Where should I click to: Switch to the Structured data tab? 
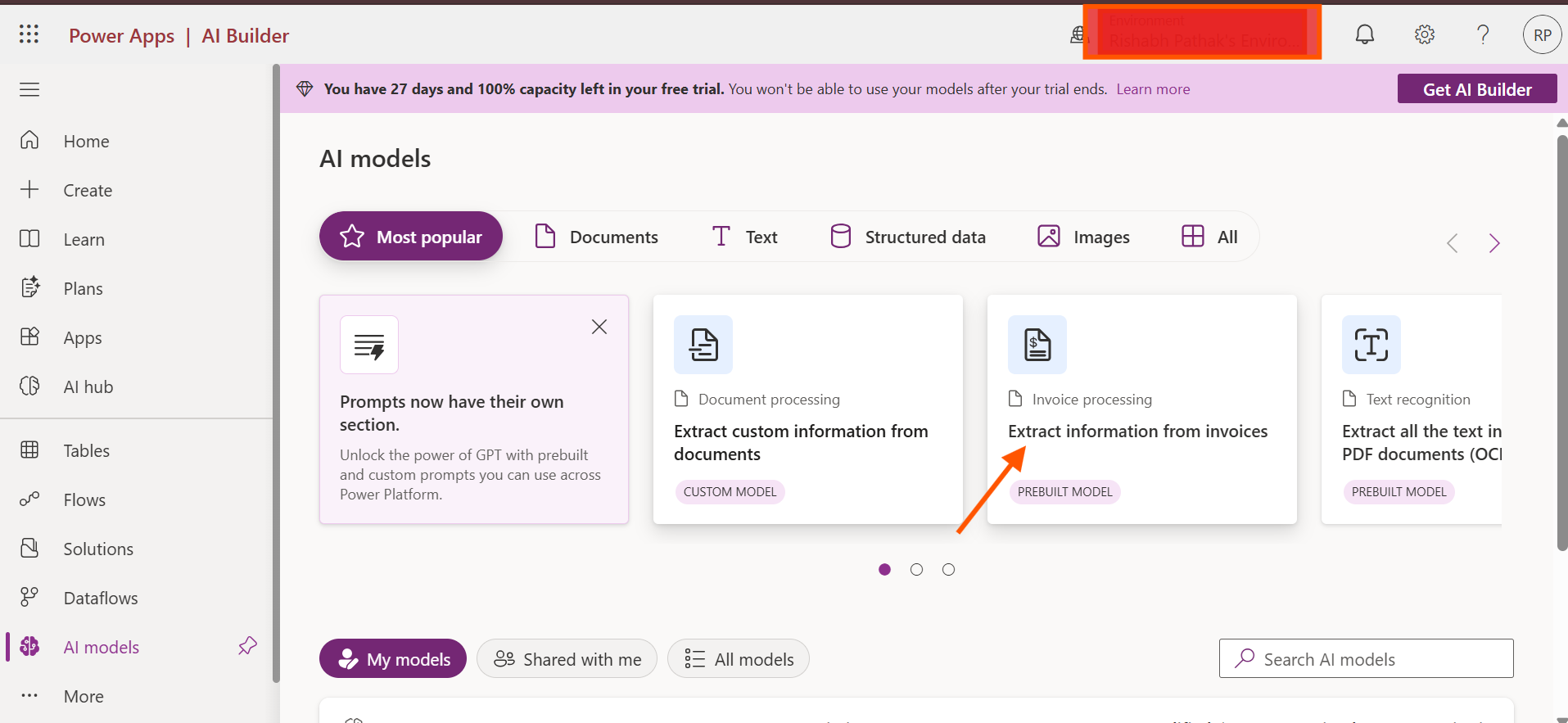click(x=907, y=237)
